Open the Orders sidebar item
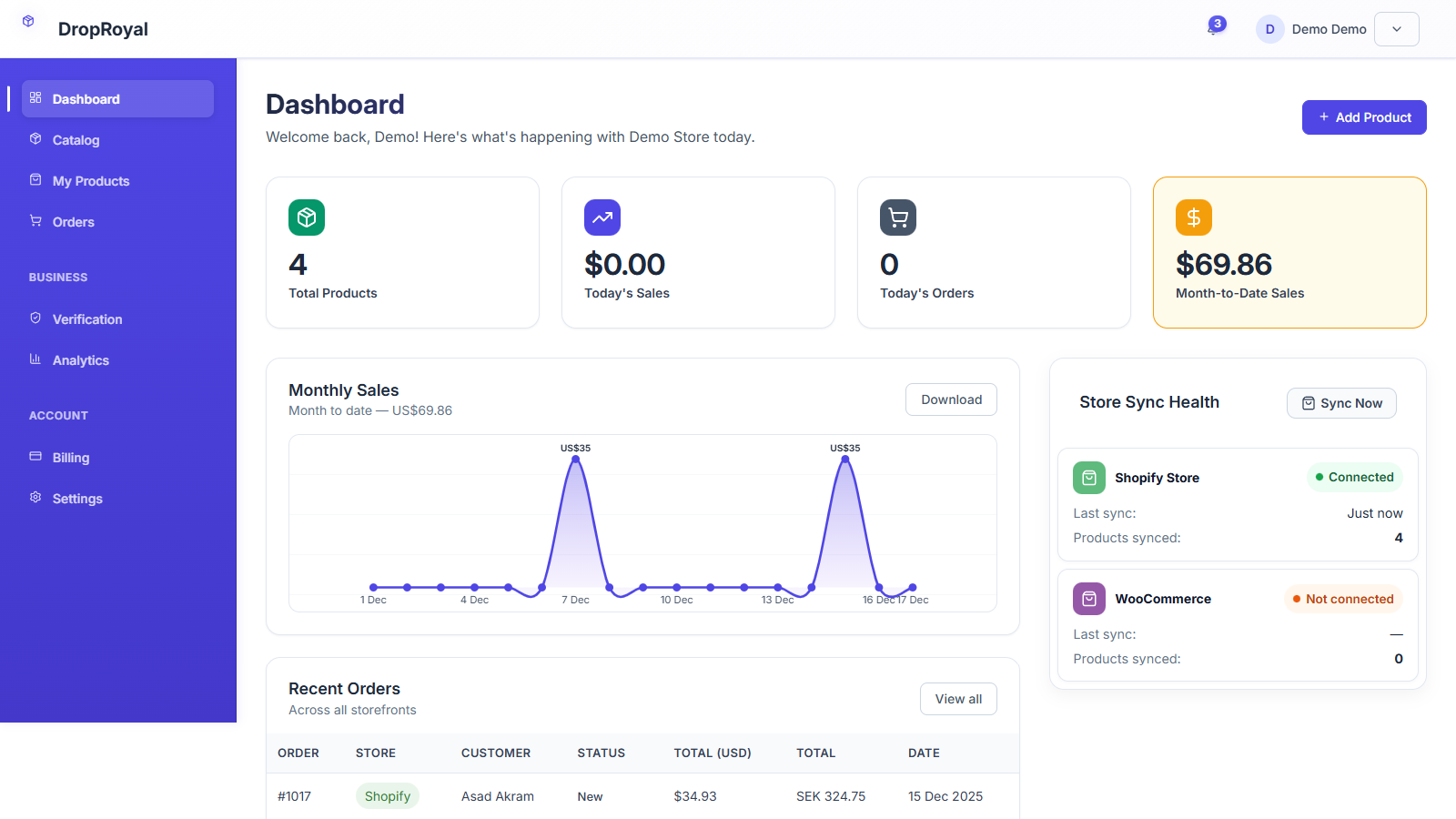 [x=73, y=222]
